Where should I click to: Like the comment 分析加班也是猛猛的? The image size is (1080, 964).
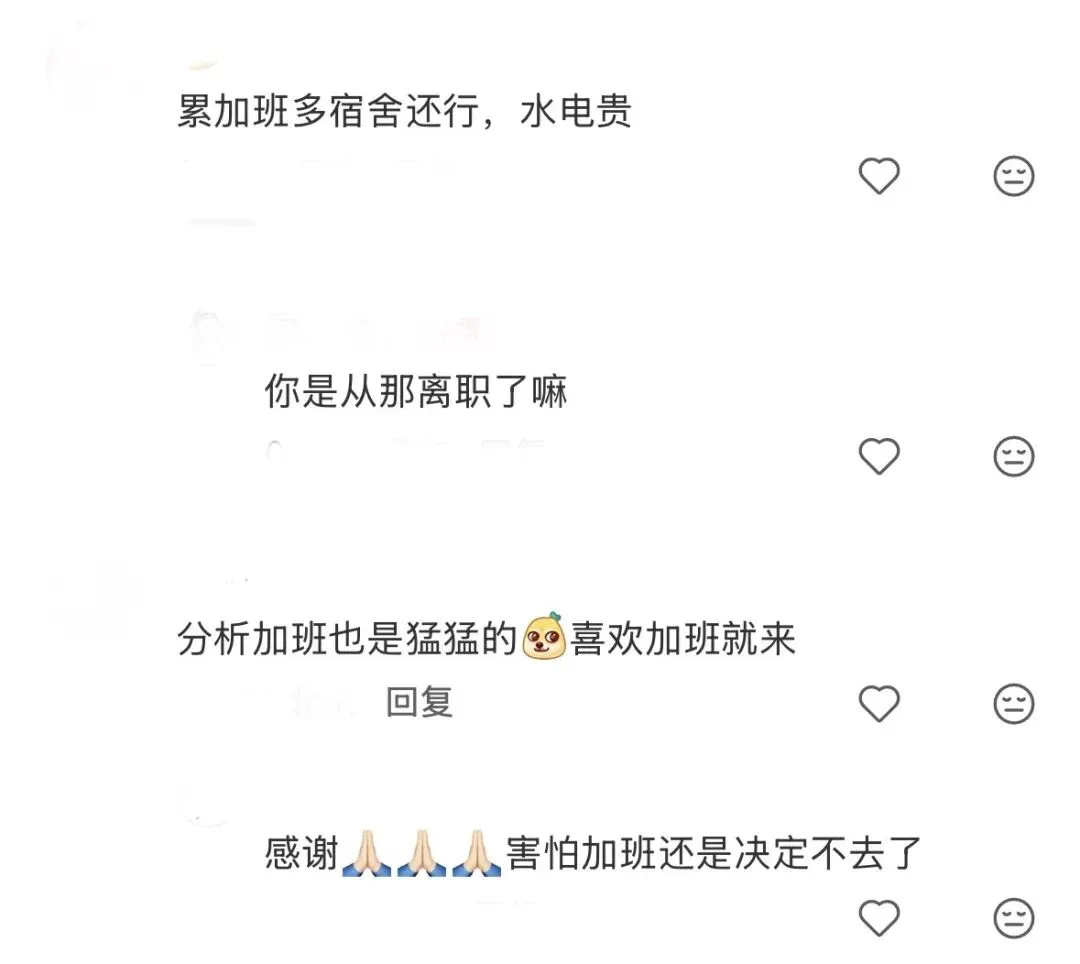coord(879,704)
